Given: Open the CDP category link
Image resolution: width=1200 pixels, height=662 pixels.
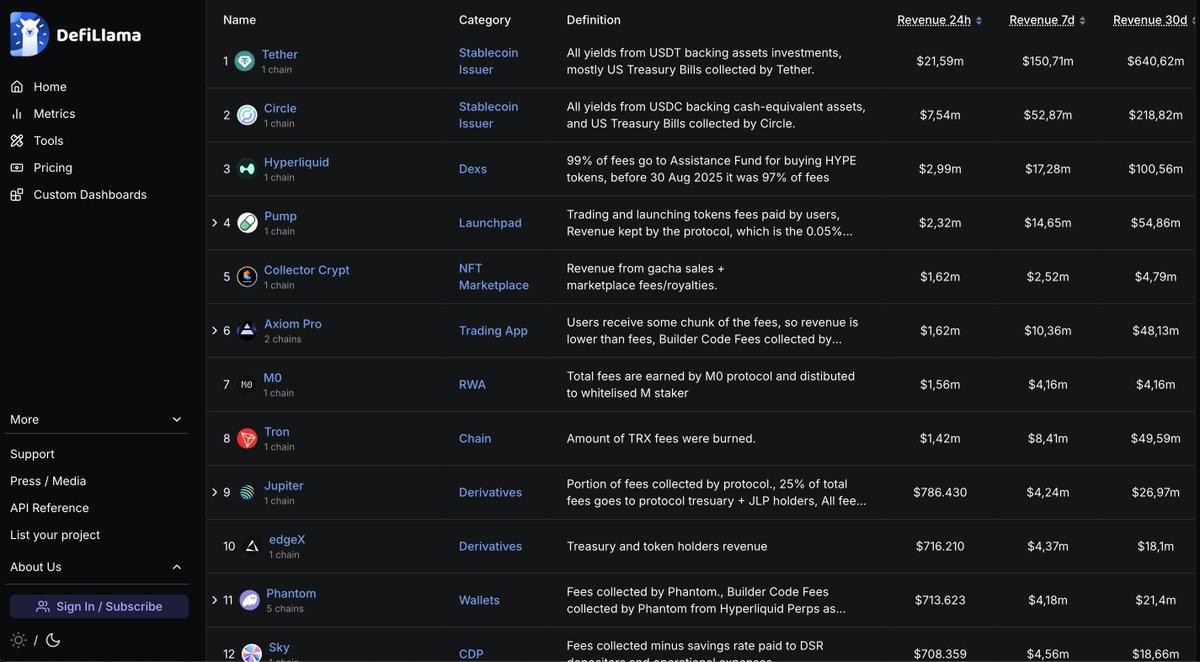Looking at the screenshot, I should (471, 654).
